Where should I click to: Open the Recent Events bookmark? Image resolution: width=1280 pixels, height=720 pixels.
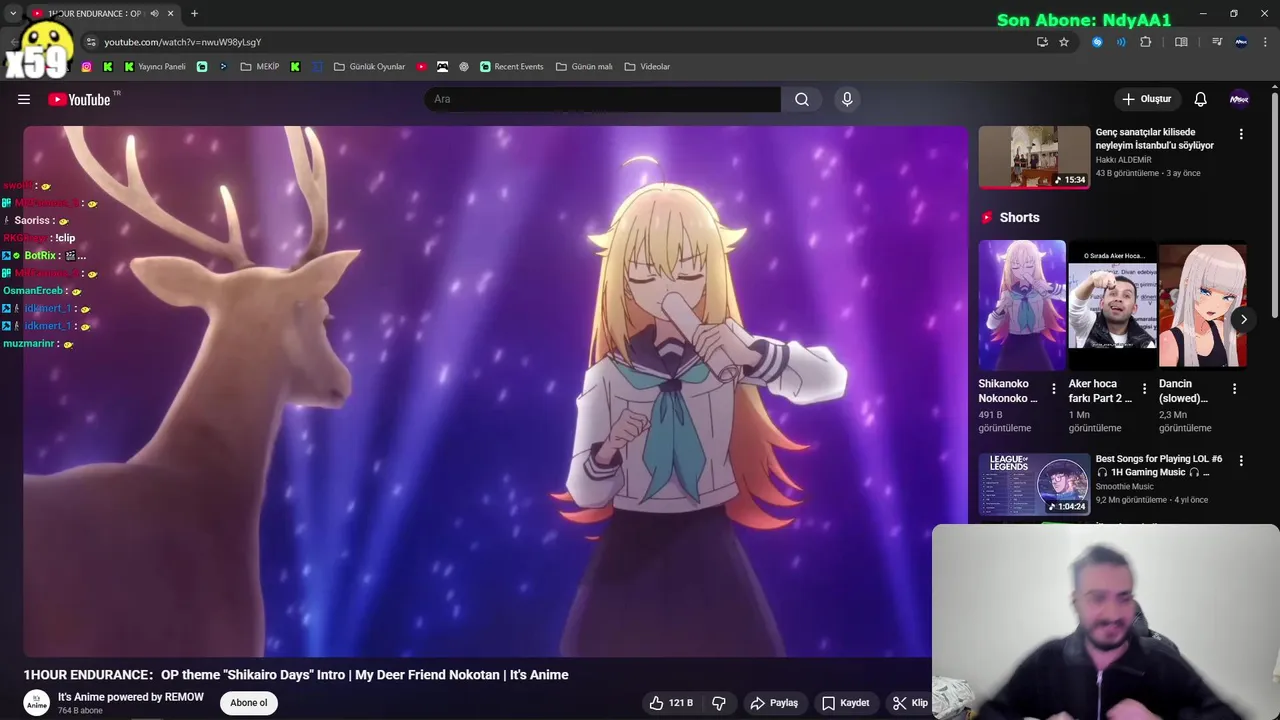pos(511,67)
